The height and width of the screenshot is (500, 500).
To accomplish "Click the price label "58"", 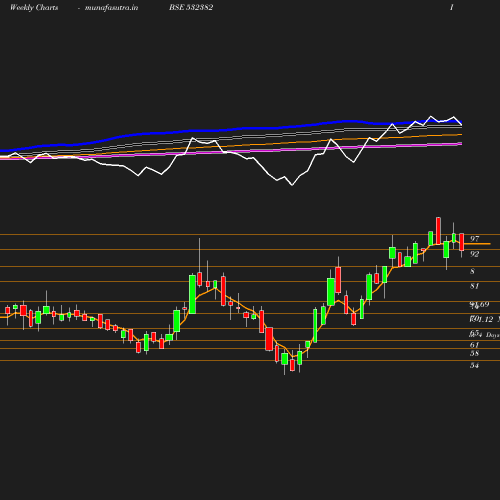I will tap(474, 353).
